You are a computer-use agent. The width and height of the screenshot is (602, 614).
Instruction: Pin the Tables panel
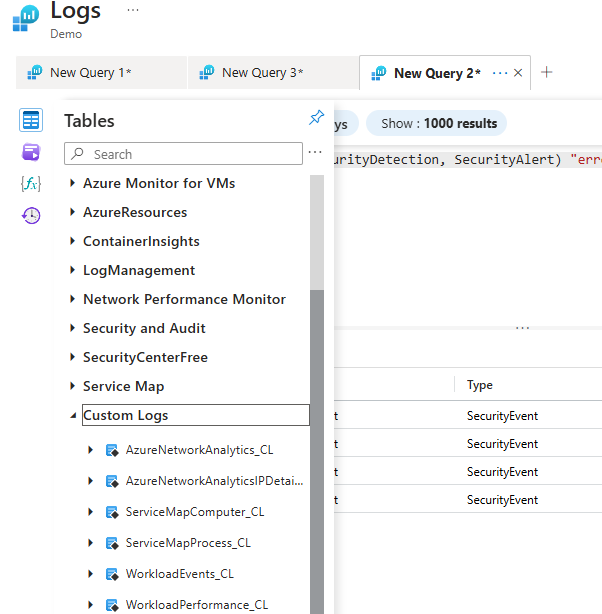[316, 117]
